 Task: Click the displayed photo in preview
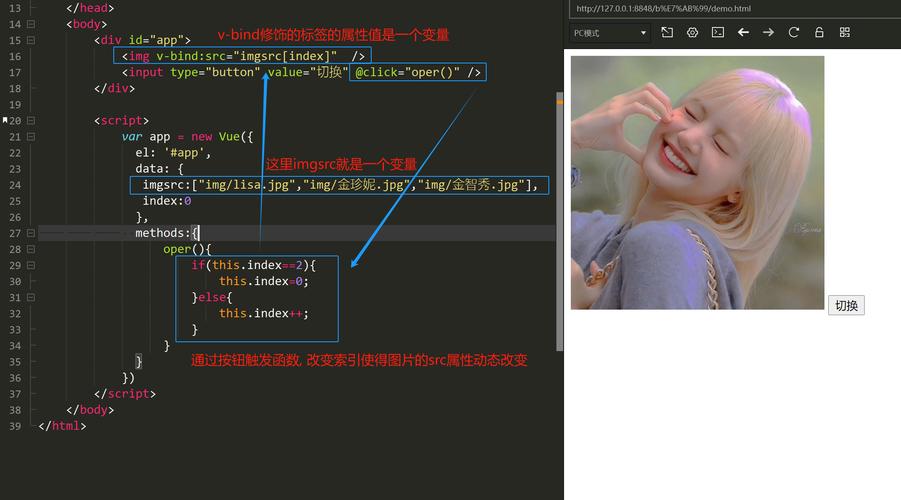pos(697,182)
